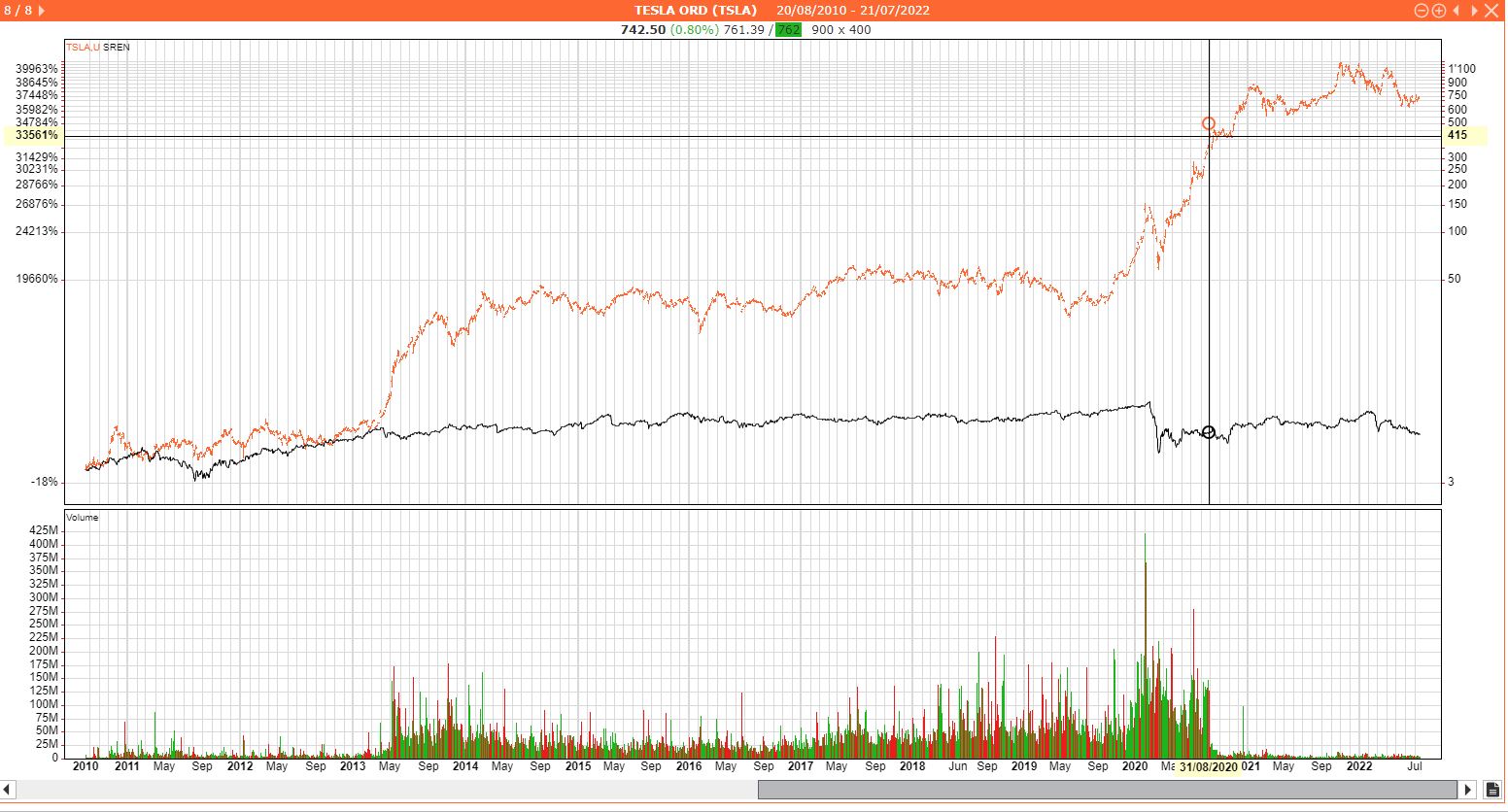Image resolution: width=1508 pixels, height=812 pixels.
Task: Go to previous chart with left triangle
Action: 1457,11
